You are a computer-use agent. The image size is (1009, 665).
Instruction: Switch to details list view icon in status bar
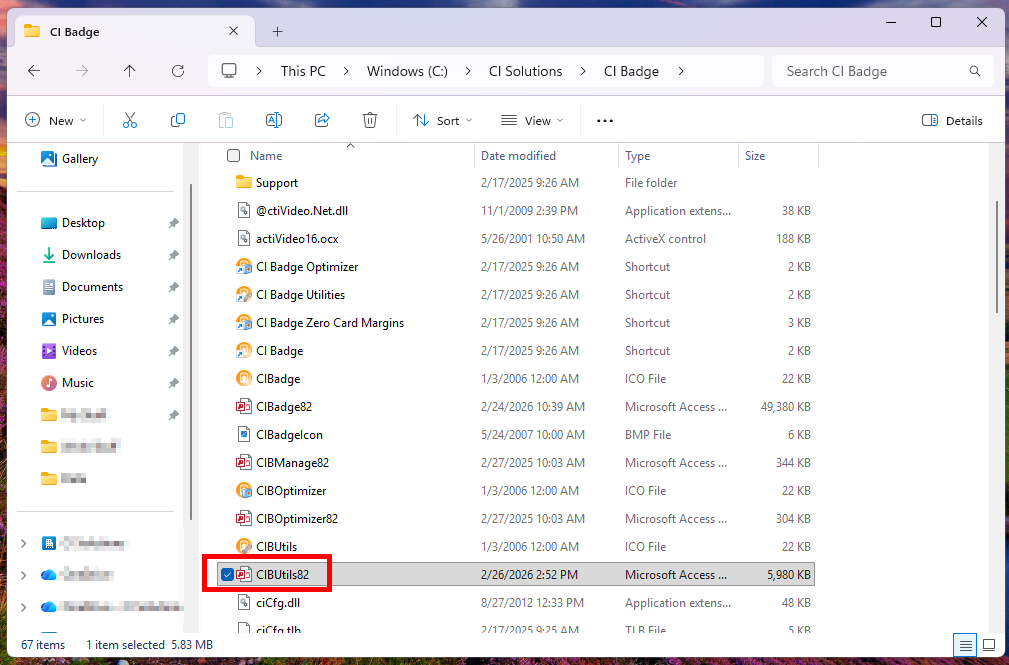pos(965,644)
